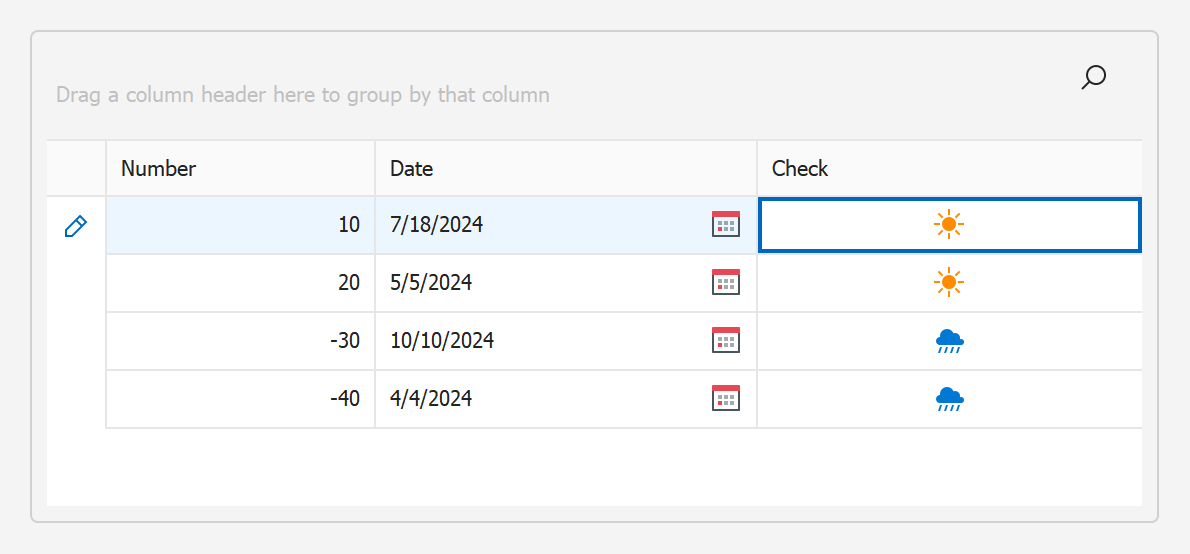Toggle the rain cloud check for the 10/10/2024 row

click(x=948, y=342)
